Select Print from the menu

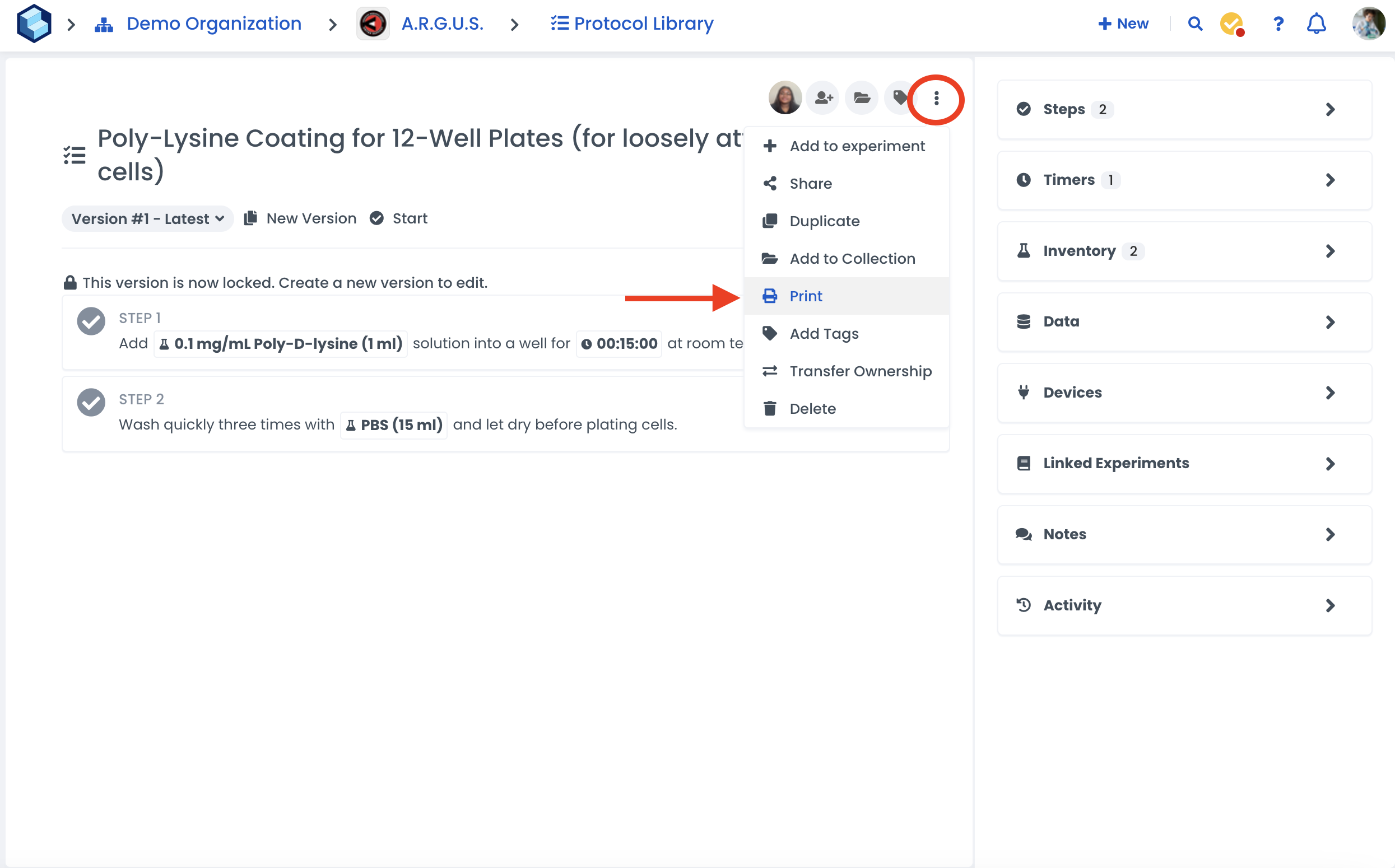pos(805,296)
